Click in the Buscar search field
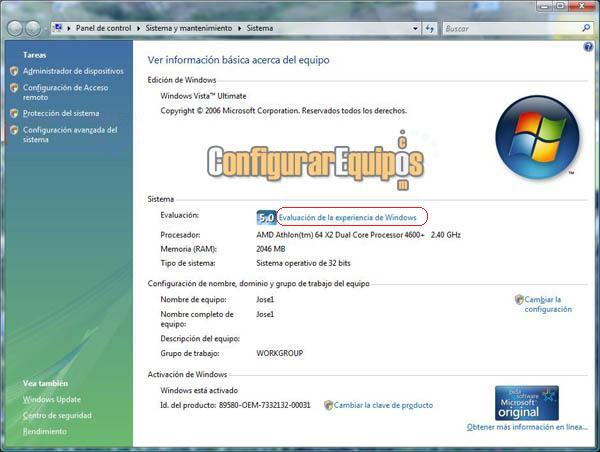 pyautogui.click(x=511, y=28)
